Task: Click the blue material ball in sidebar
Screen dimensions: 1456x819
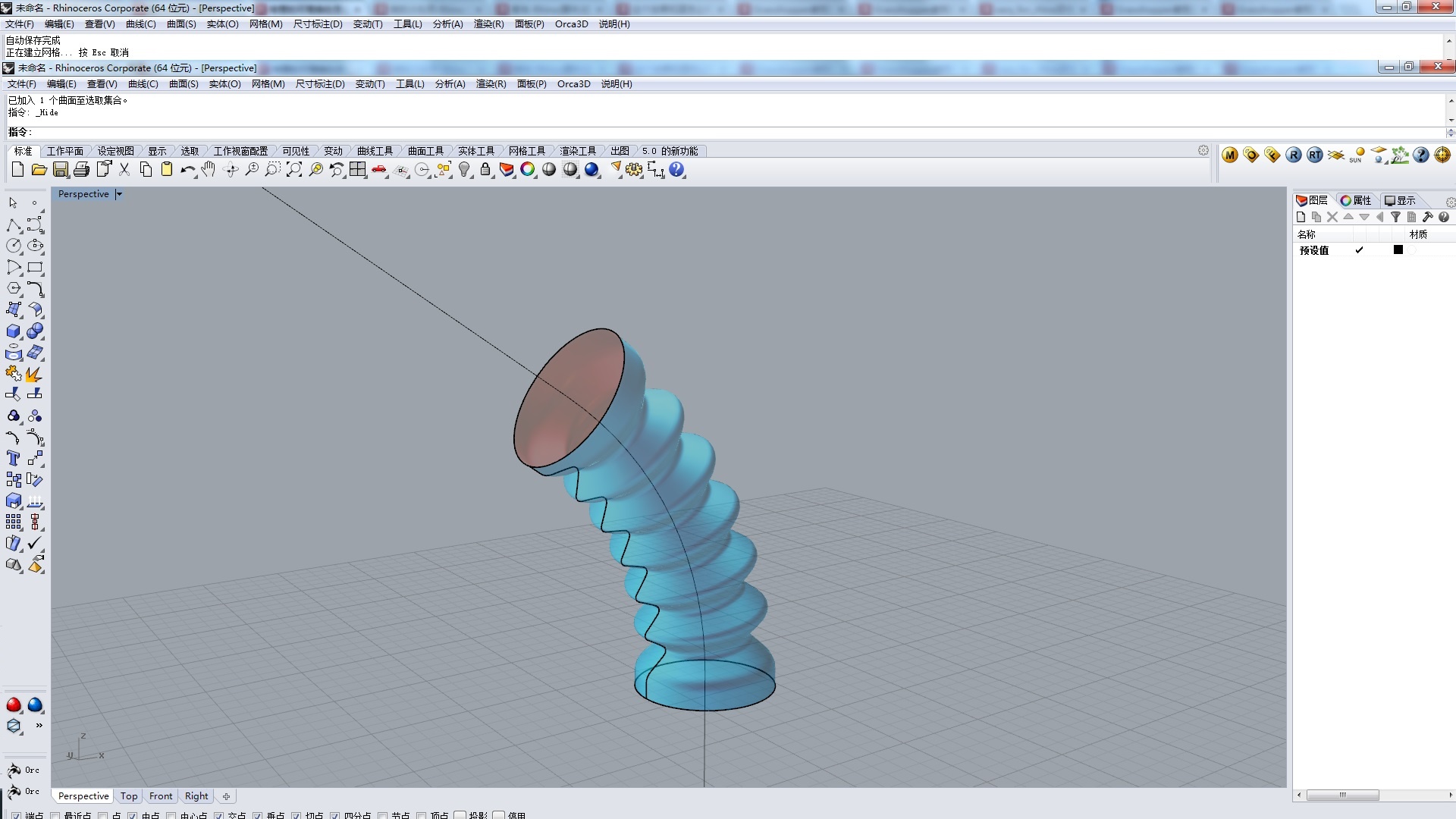Action: point(35,705)
